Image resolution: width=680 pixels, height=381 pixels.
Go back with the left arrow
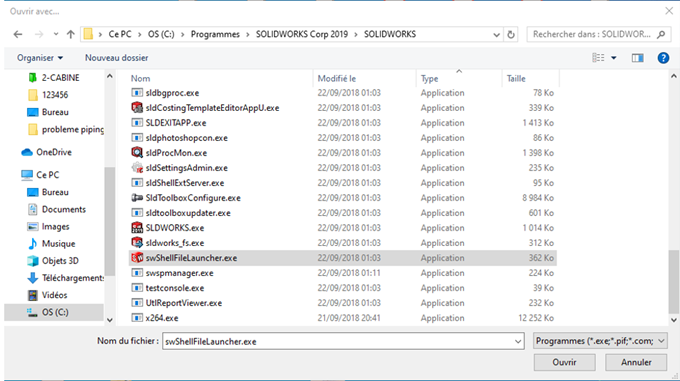pos(18,34)
